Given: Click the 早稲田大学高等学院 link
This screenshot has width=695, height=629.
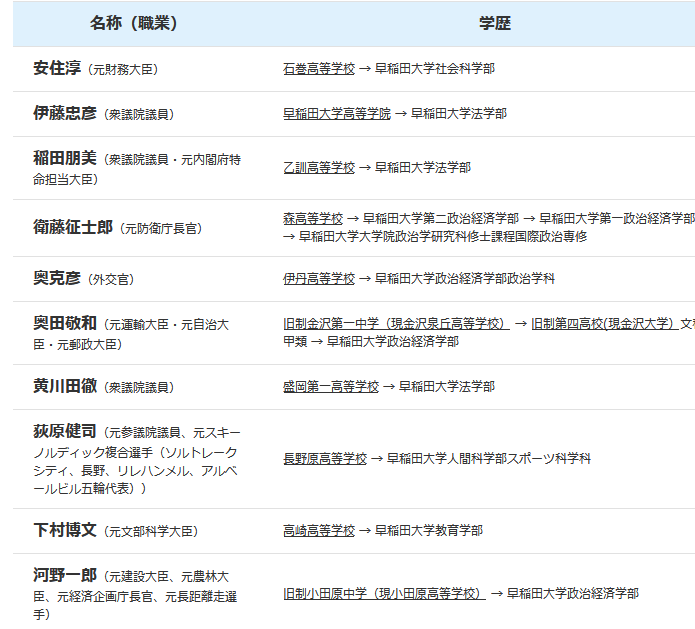Looking at the screenshot, I should pyautogui.click(x=337, y=114).
